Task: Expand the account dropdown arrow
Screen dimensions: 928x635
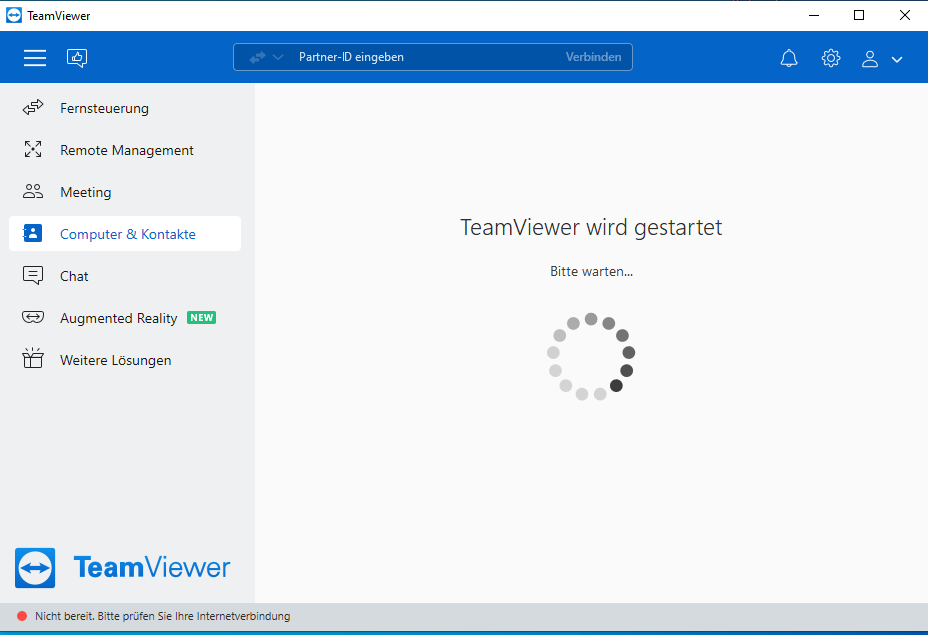Action: click(897, 59)
